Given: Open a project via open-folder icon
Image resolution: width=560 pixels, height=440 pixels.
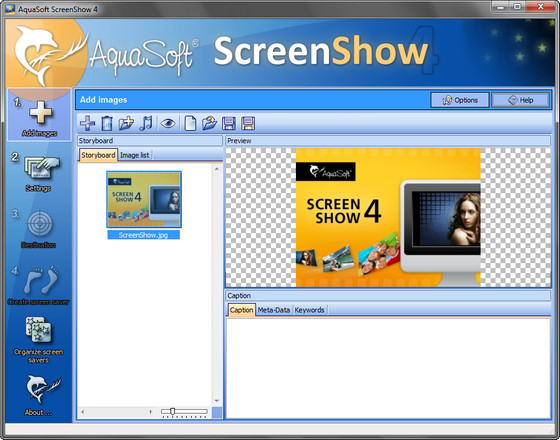Looking at the screenshot, I should pyautogui.click(x=209, y=124).
